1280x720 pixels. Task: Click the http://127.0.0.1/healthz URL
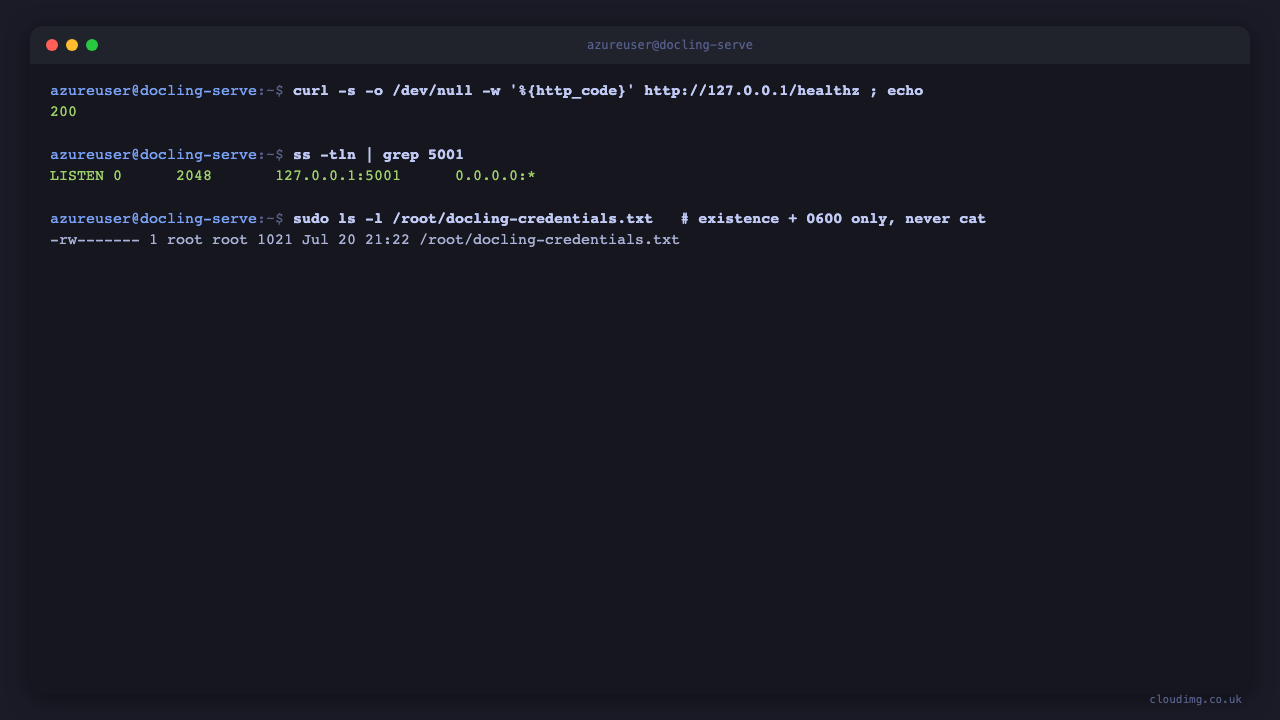[x=752, y=91]
